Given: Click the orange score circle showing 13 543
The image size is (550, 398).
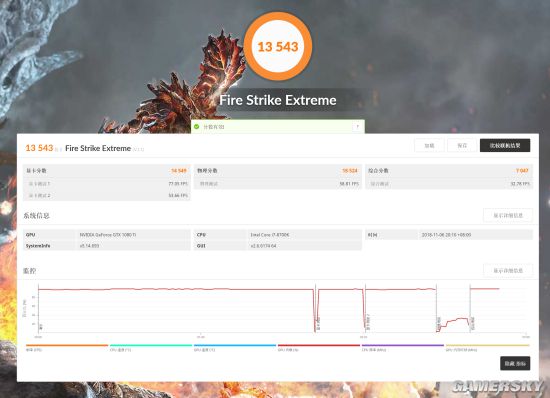Looking at the screenshot, I should point(278,46).
